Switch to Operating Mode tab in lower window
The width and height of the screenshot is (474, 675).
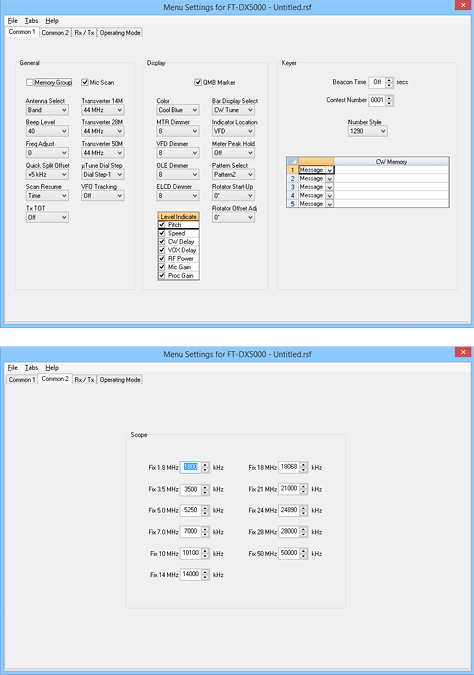click(120, 380)
